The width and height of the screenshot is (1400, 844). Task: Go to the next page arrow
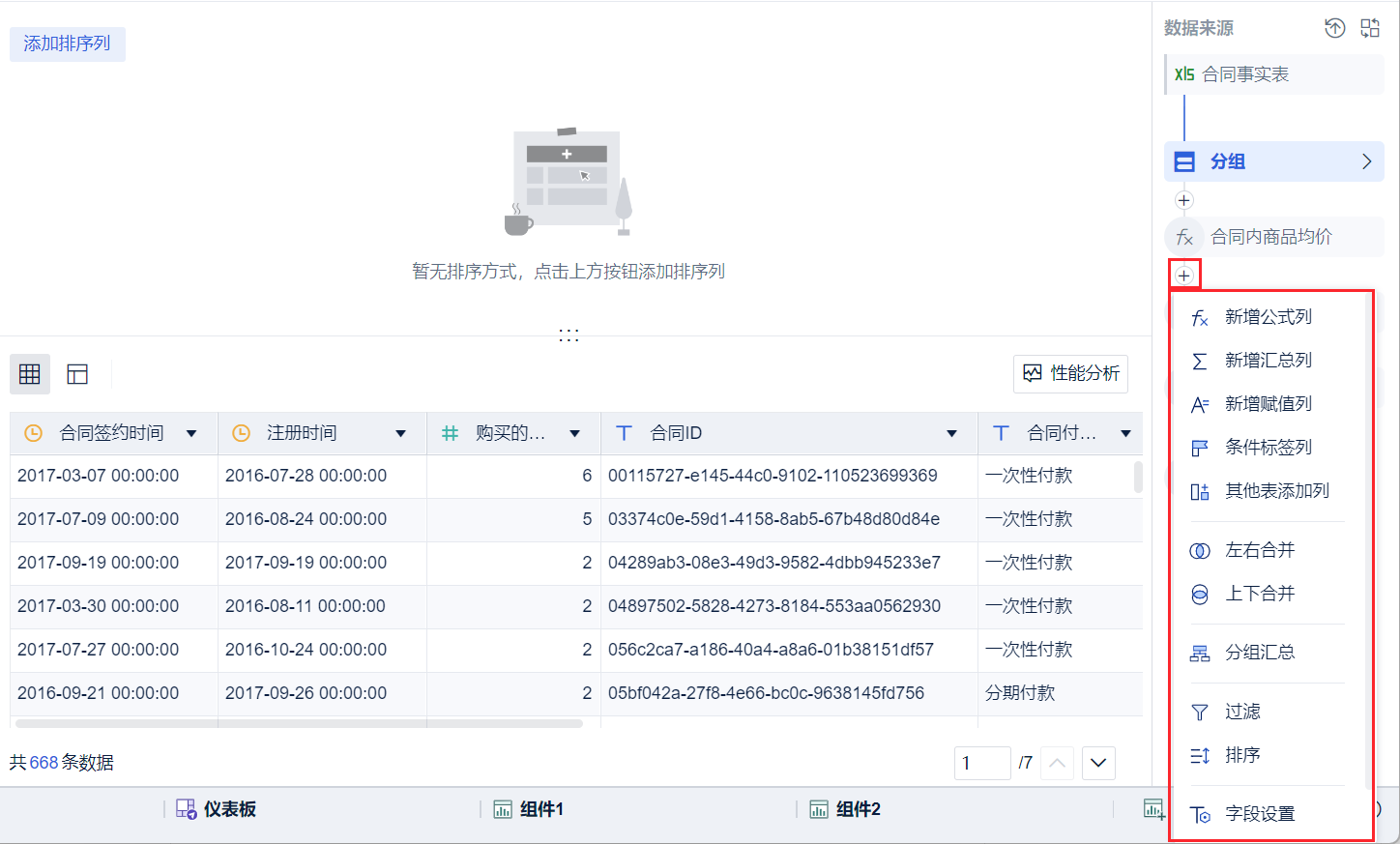(1098, 763)
